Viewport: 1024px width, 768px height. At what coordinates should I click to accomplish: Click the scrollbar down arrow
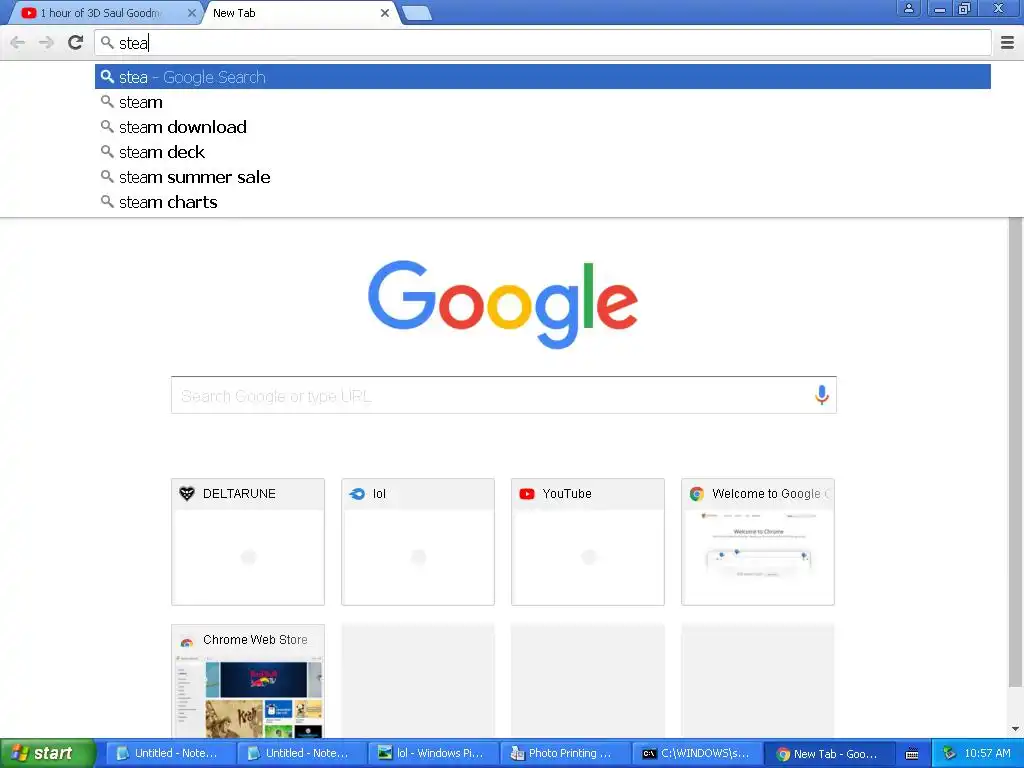click(x=1015, y=729)
